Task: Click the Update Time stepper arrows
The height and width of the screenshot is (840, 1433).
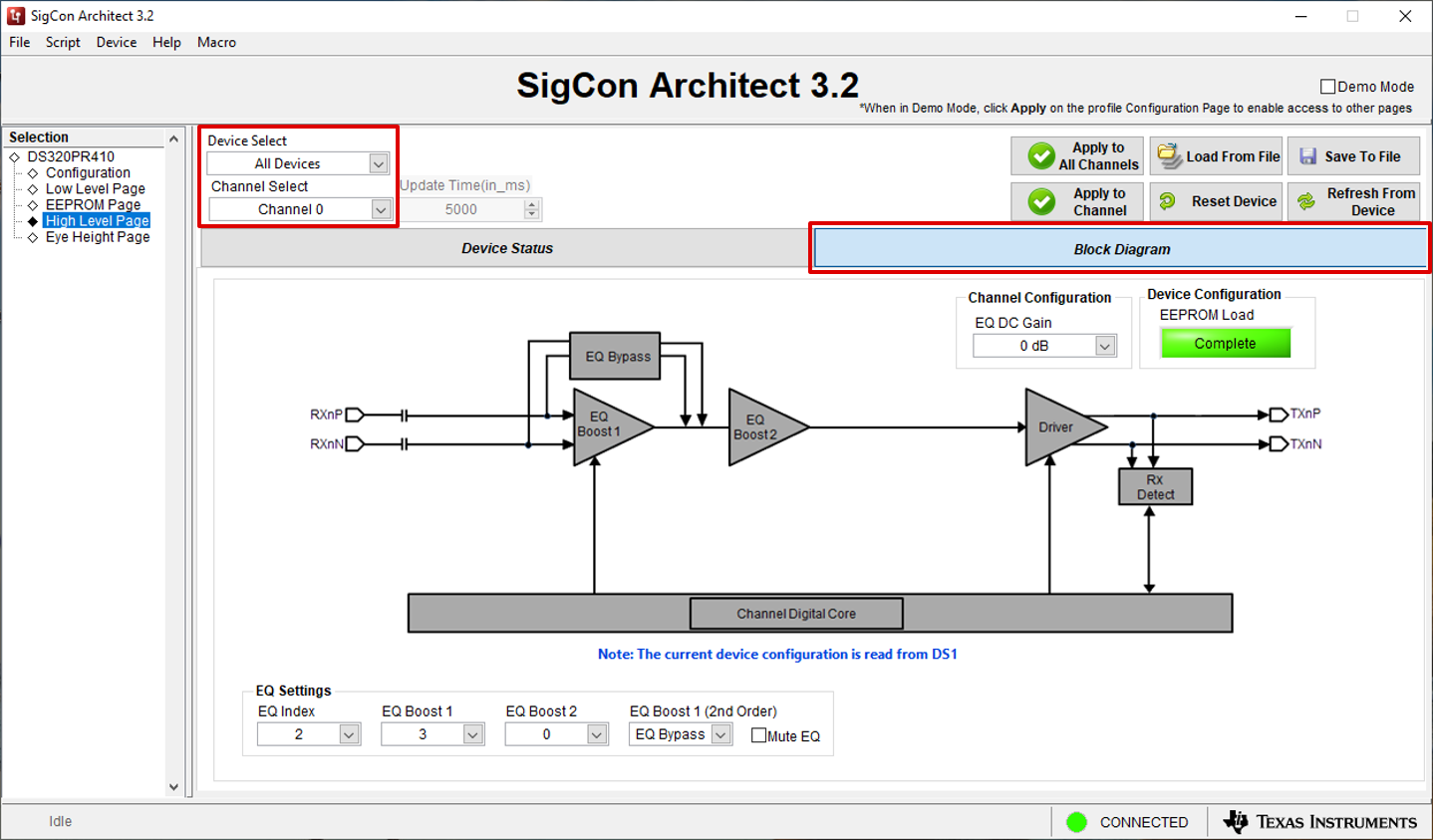Action: coord(532,209)
